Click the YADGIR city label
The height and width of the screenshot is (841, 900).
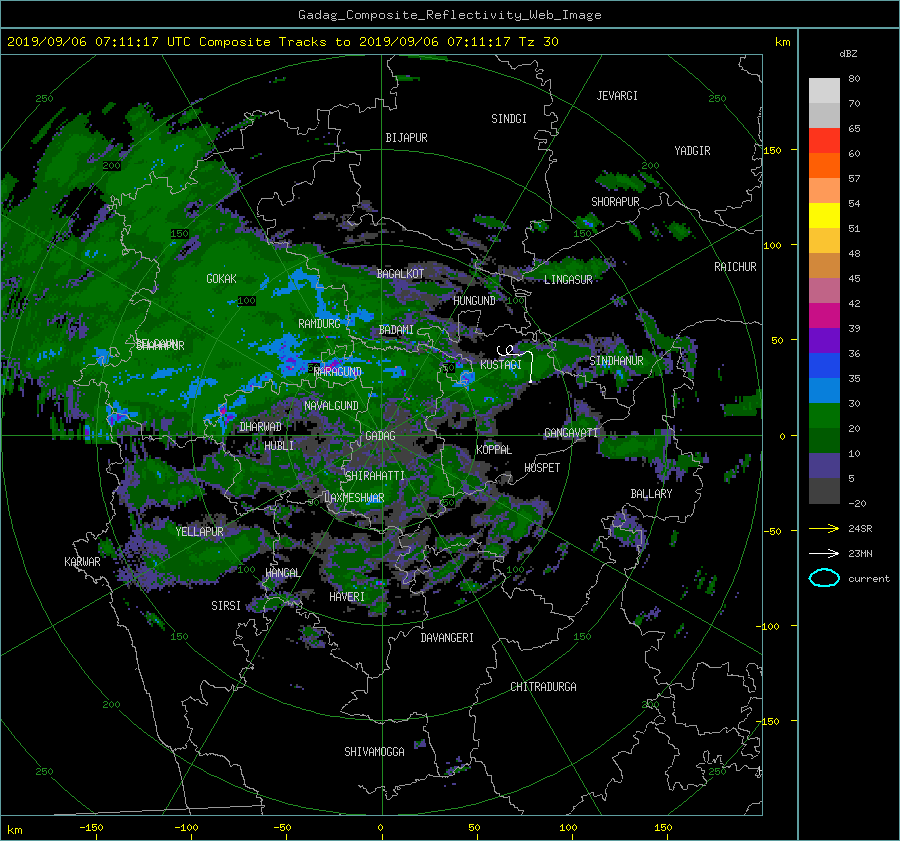692,151
